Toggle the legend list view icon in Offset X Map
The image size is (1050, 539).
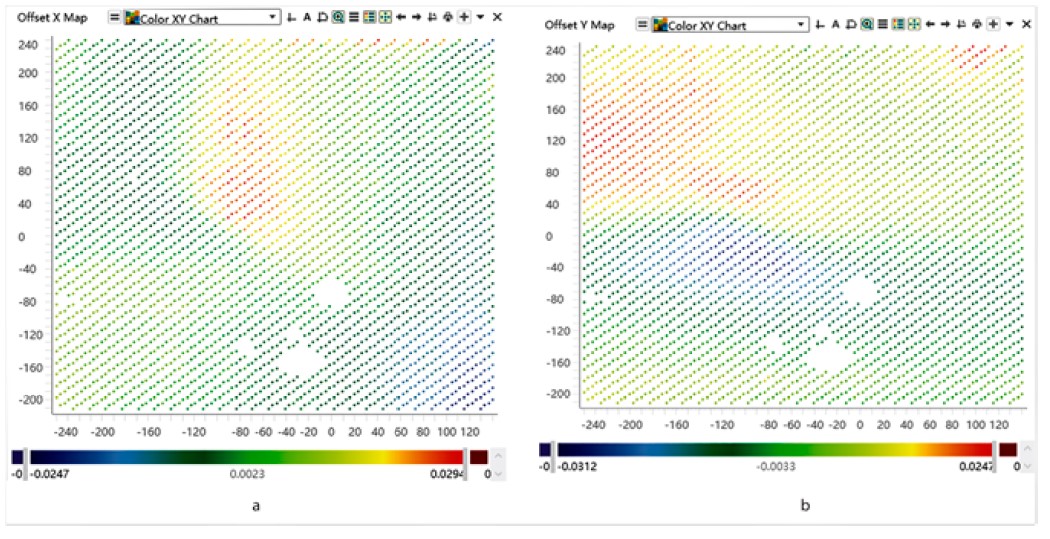[369, 17]
